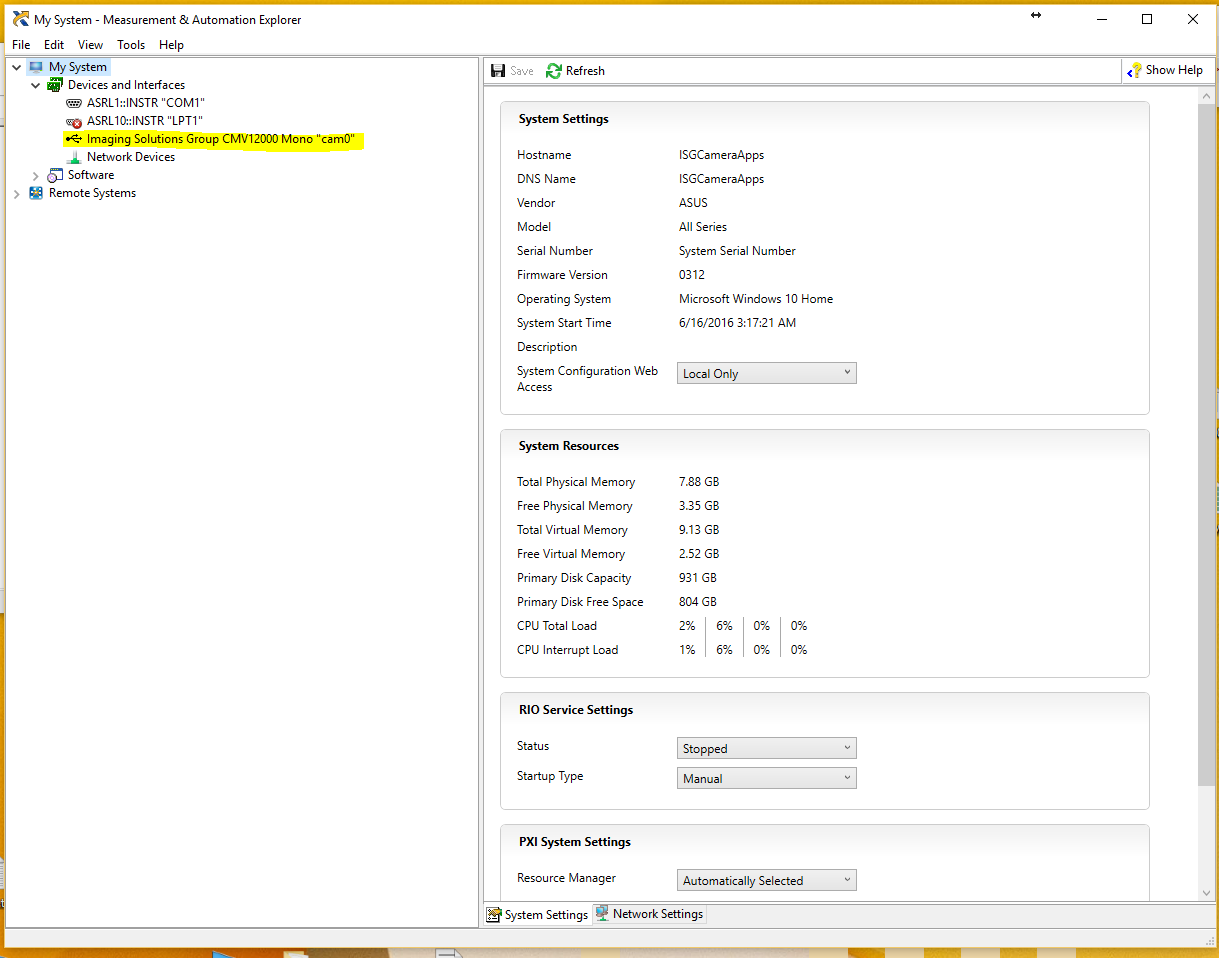Click the scrollbar up arrow
The width and height of the screenshot is (1219, 958).
1206,94
